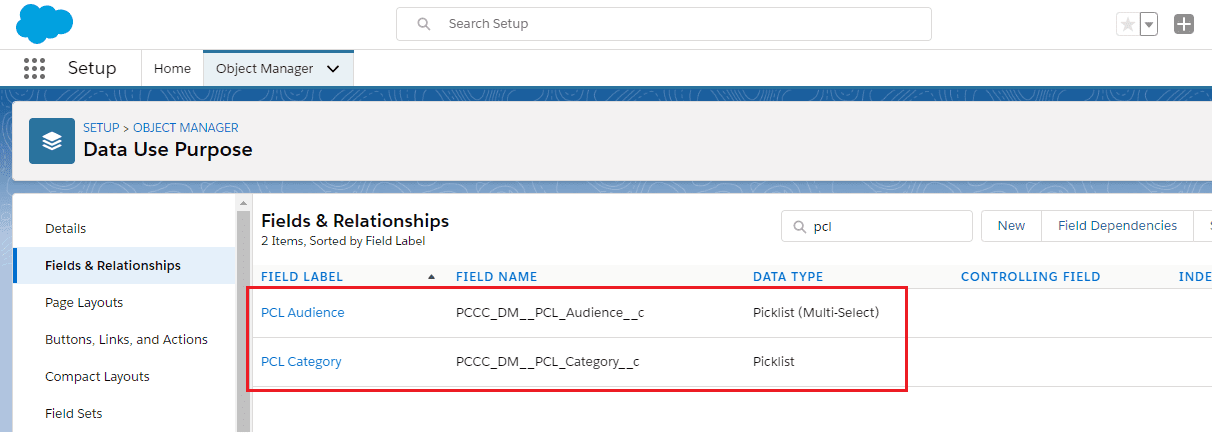Select Compact Layouts in the sidebar
Screen dimensions: 1212x443
[x=97, y=376]
